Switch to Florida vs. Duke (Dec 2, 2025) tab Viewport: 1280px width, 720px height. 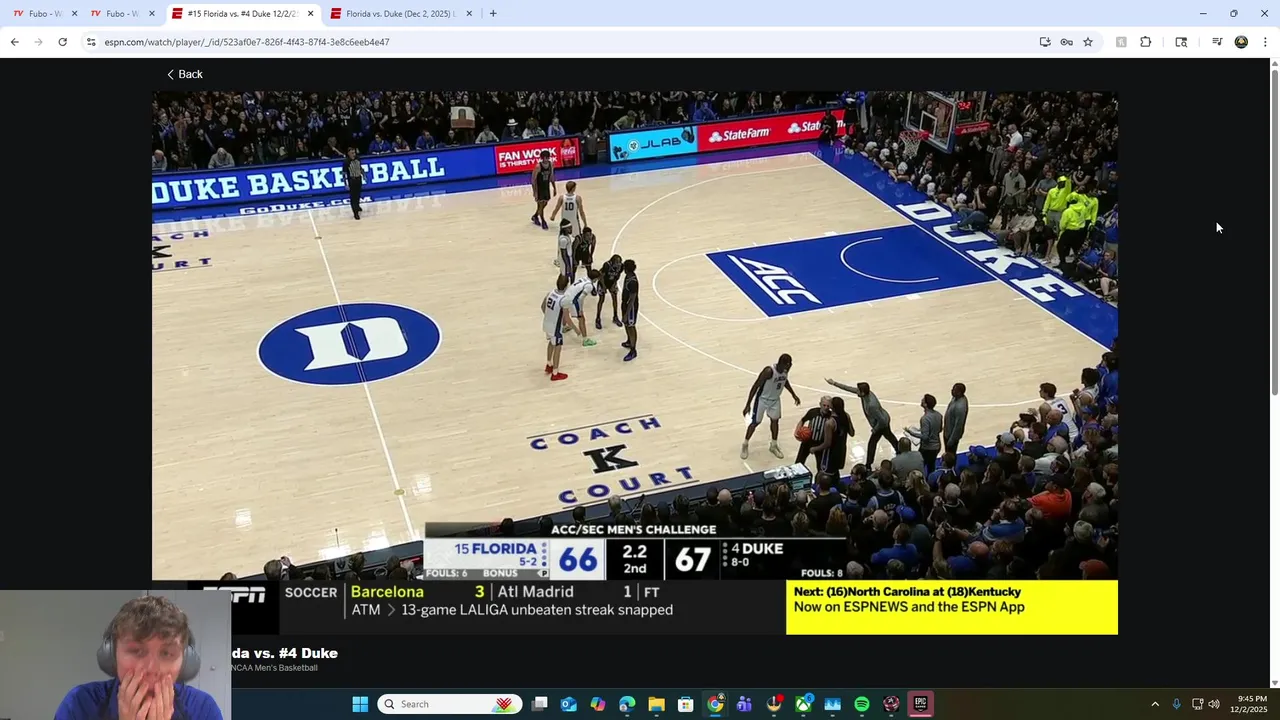[400, 14]
